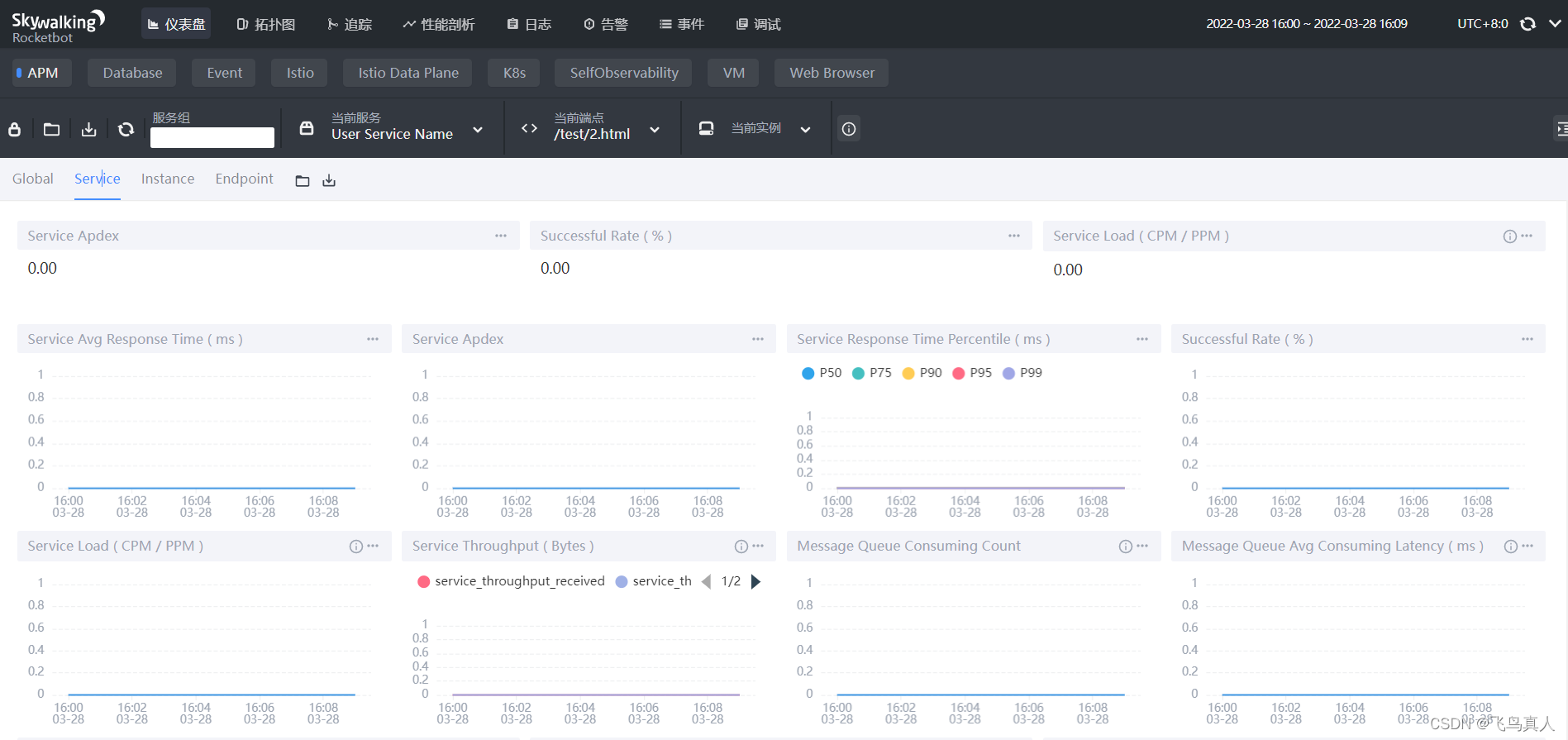This screenshot has height=740, width=1568.
Task: Select the Event dashboard button
Action: (225, 73)
